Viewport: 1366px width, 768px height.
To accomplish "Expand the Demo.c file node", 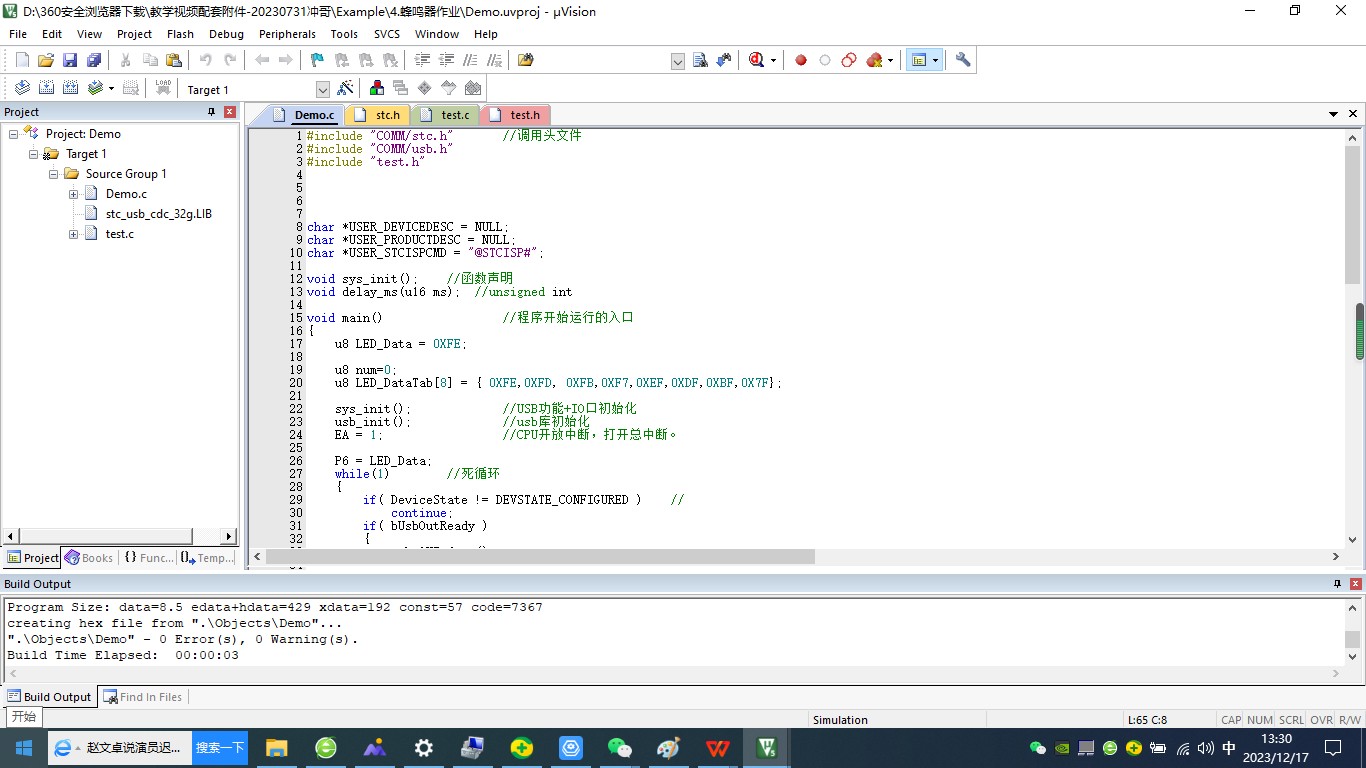I will 73,193.
